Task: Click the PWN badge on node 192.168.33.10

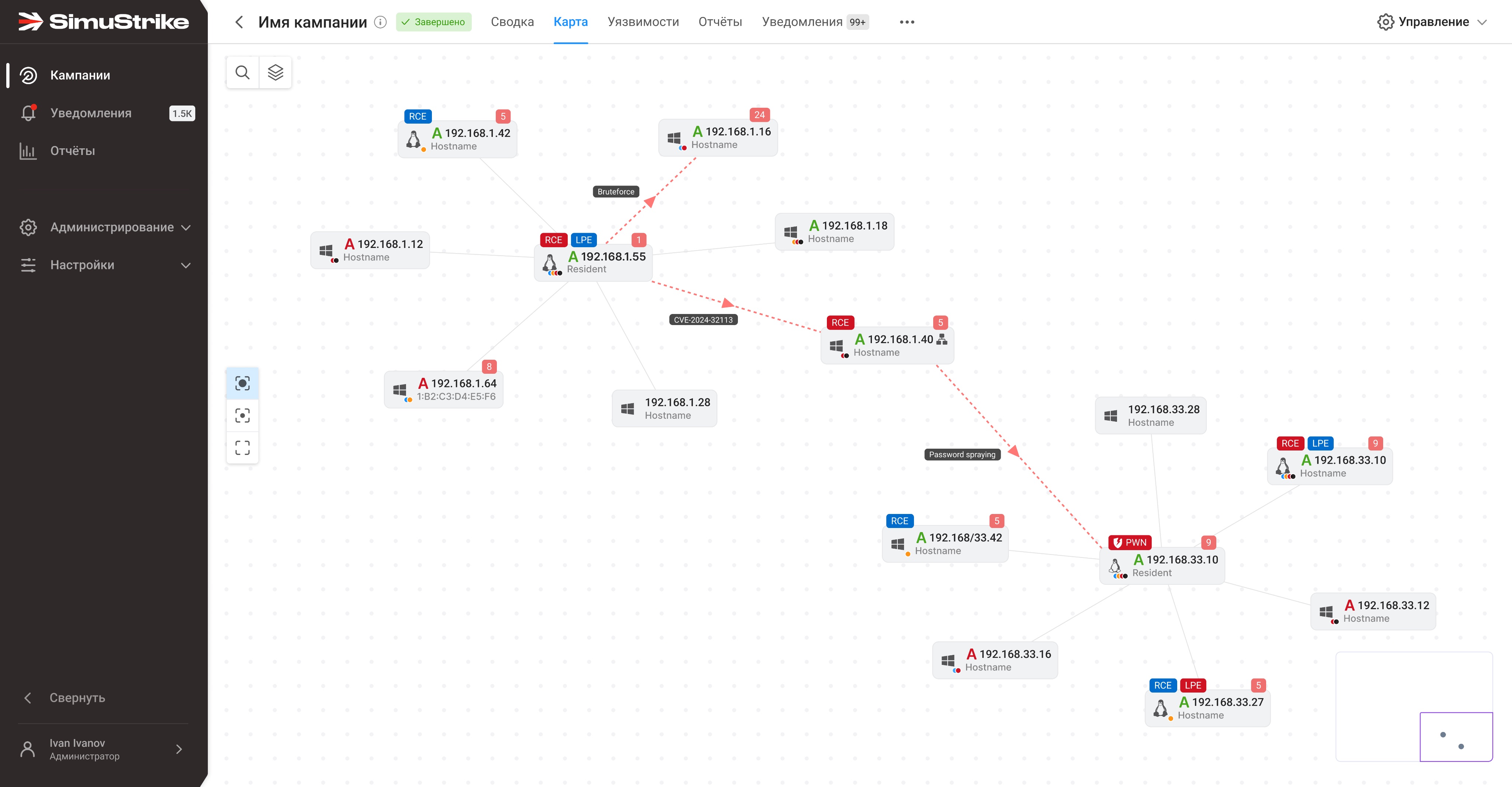Action: click(x=1129, y=542)
